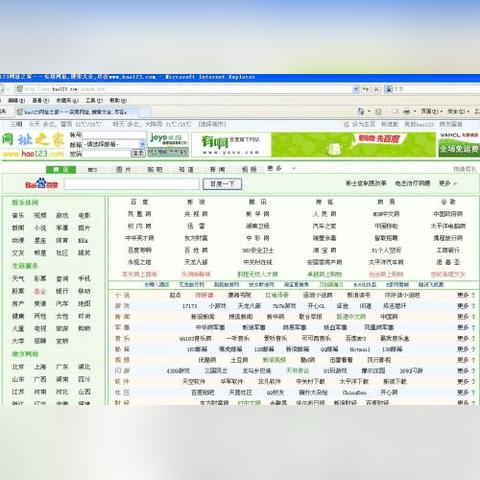480x480 pixels.
Task: Open the 查看 menu
Action: tap(40, 100)
